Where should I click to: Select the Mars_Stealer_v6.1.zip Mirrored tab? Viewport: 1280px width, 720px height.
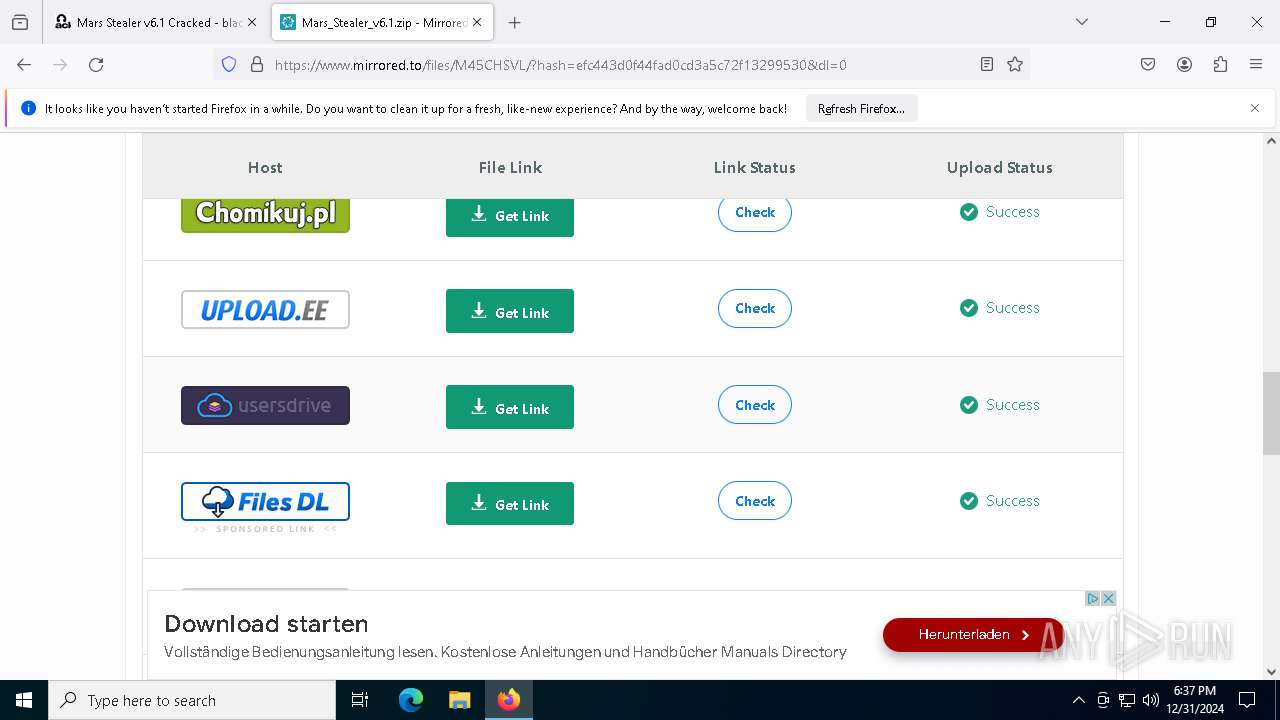(x=383, y=22)
